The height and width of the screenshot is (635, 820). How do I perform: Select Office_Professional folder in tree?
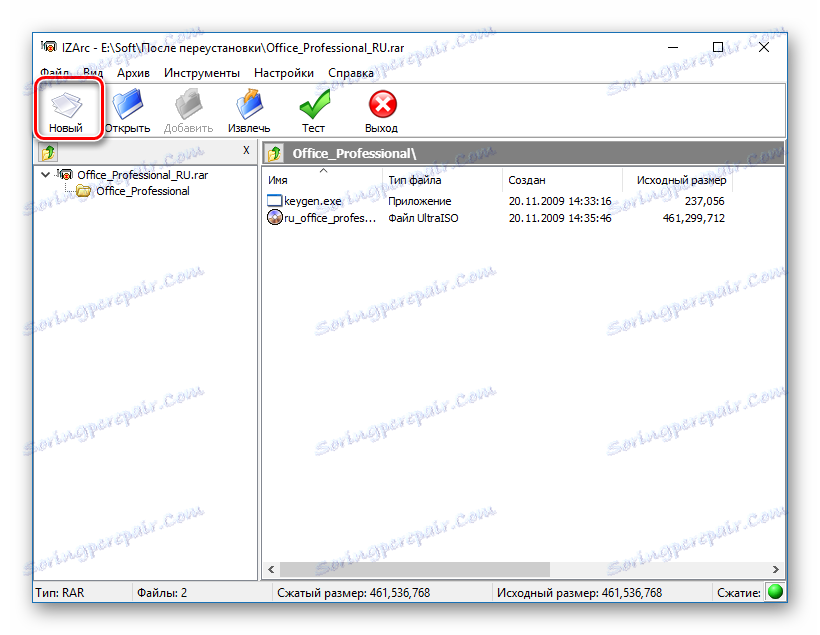tap(143, 191)
